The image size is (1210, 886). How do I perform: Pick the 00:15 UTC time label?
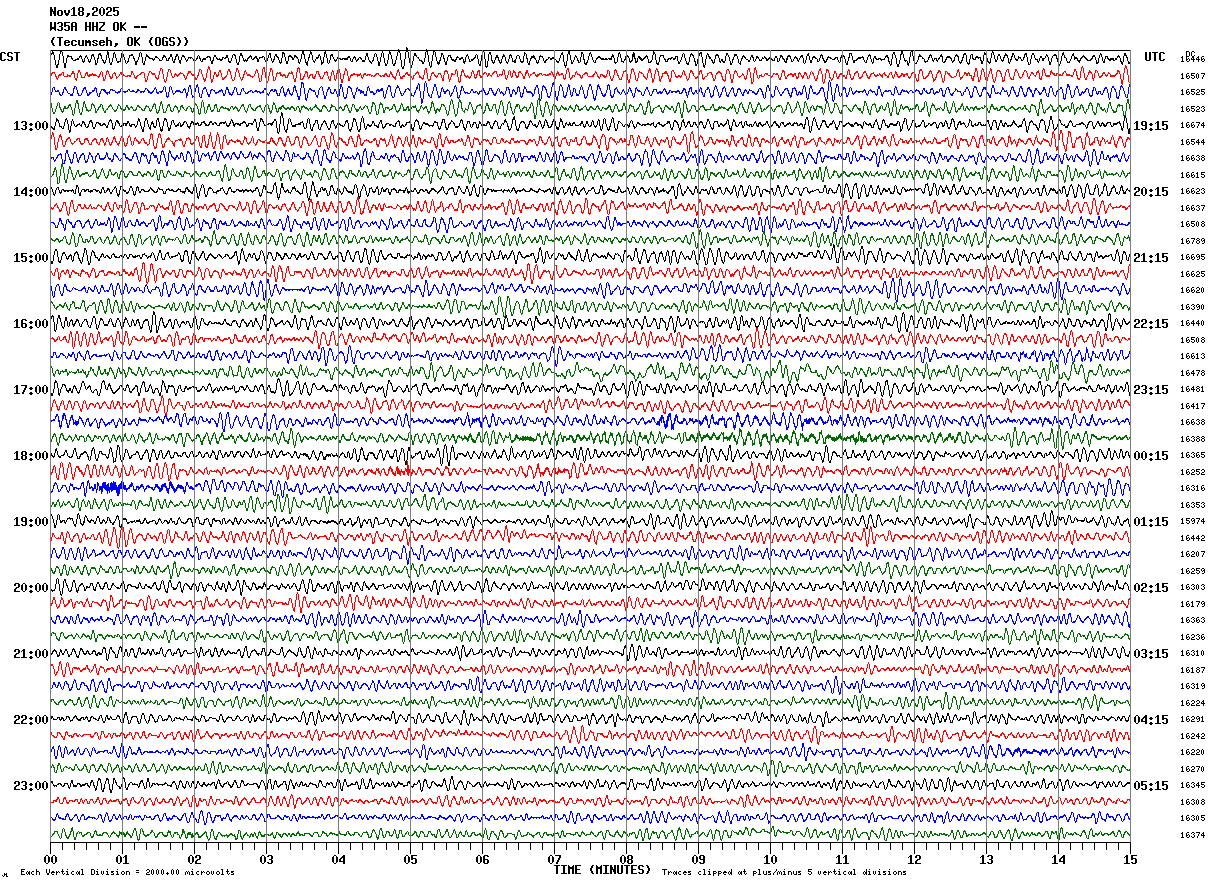(1151, 456)
